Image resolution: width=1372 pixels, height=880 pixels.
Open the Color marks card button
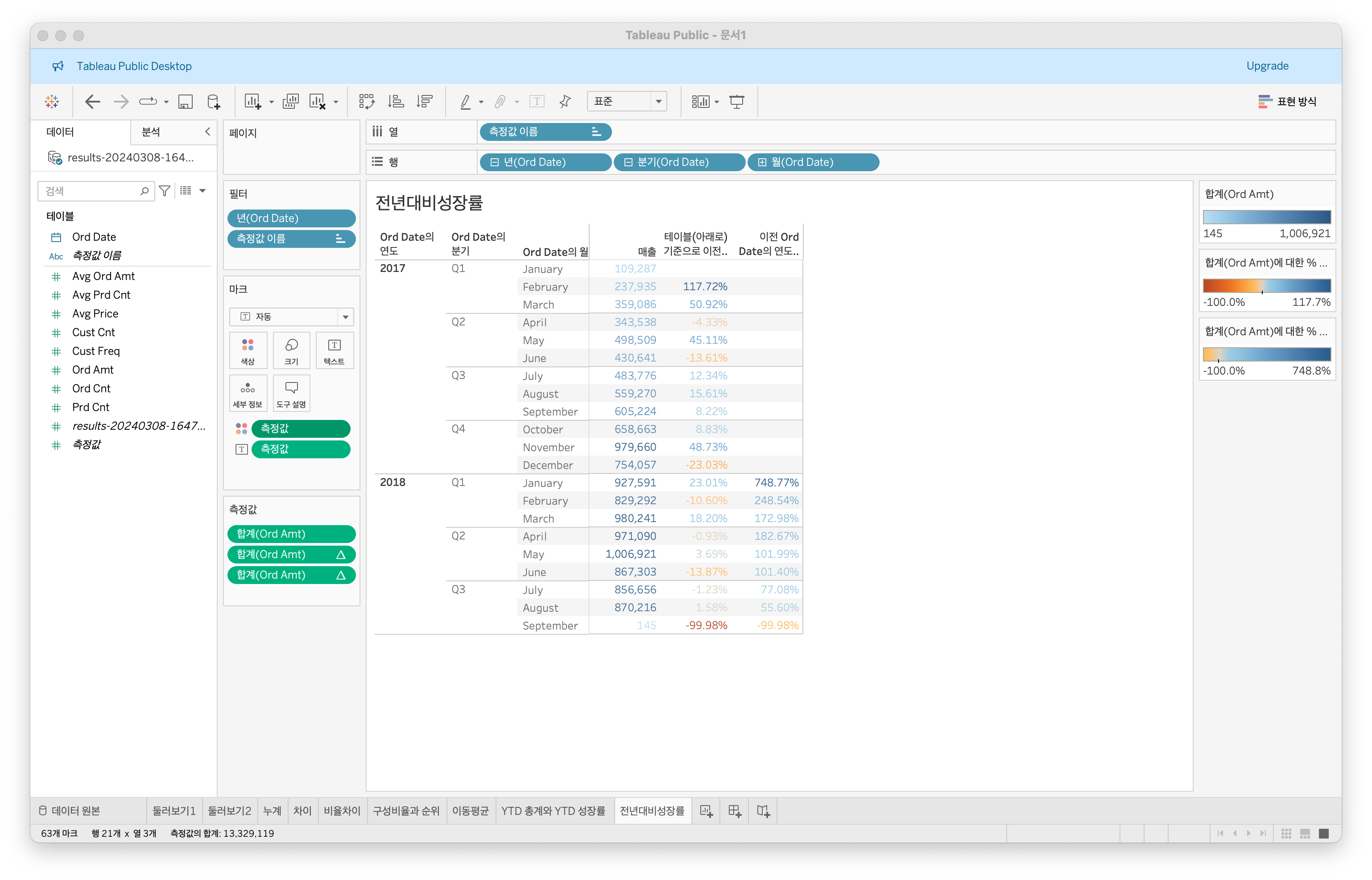(248, 350)
